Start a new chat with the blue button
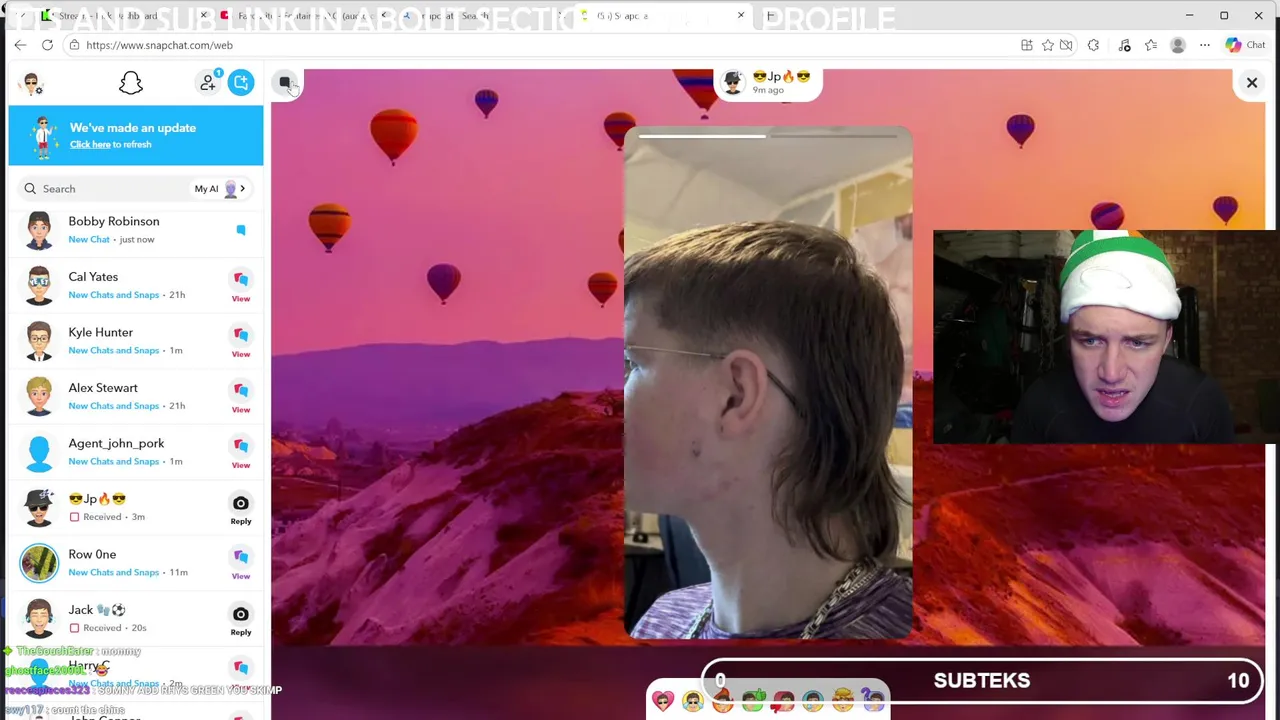This screenshot has height=720, width=1280. click(x=241, y=83)
